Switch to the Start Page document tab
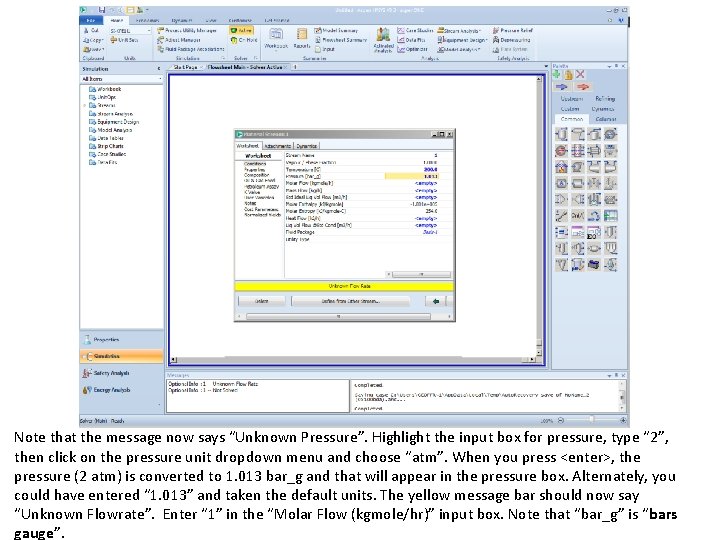This screenshot has width=720, height=540. (185, 67)
